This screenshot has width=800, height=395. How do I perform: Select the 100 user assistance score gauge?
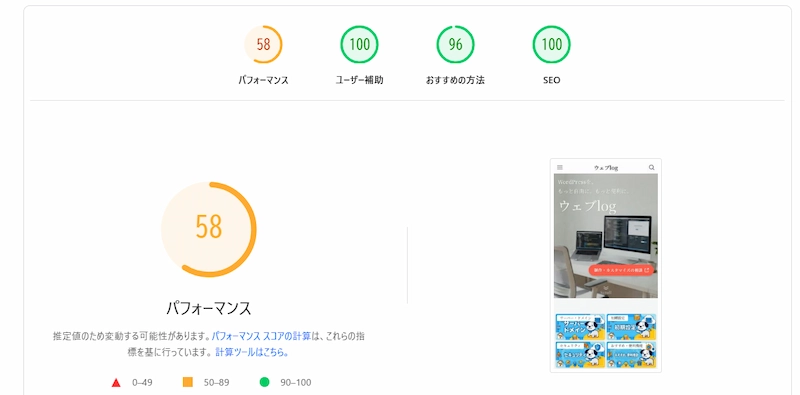(x=359, y=44)
